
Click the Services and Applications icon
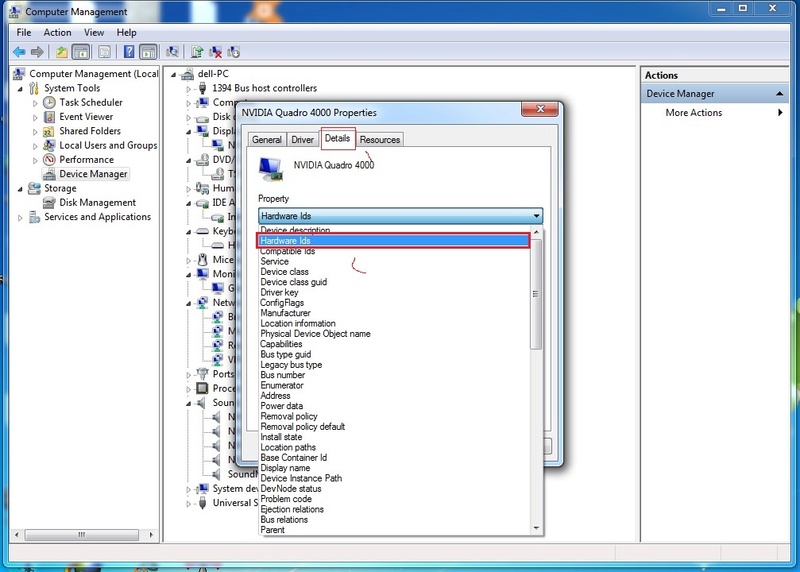pyautogui.click(x=34, y=217)
